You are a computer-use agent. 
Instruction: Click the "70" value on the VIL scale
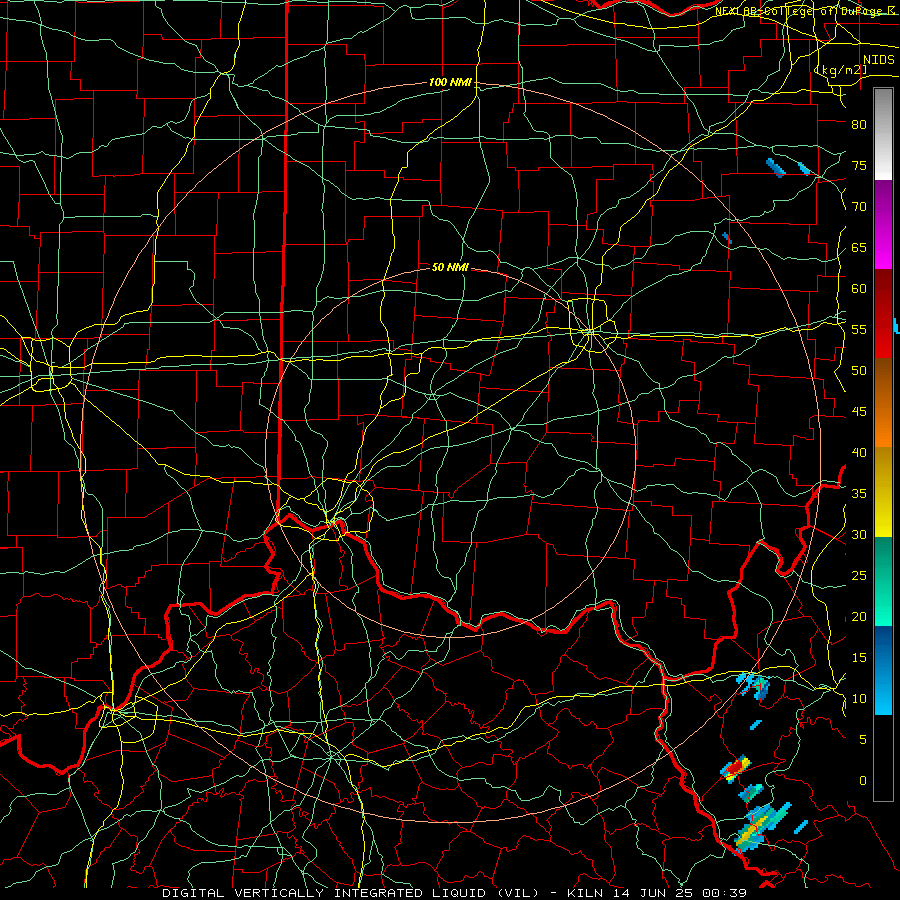(859, 207)
